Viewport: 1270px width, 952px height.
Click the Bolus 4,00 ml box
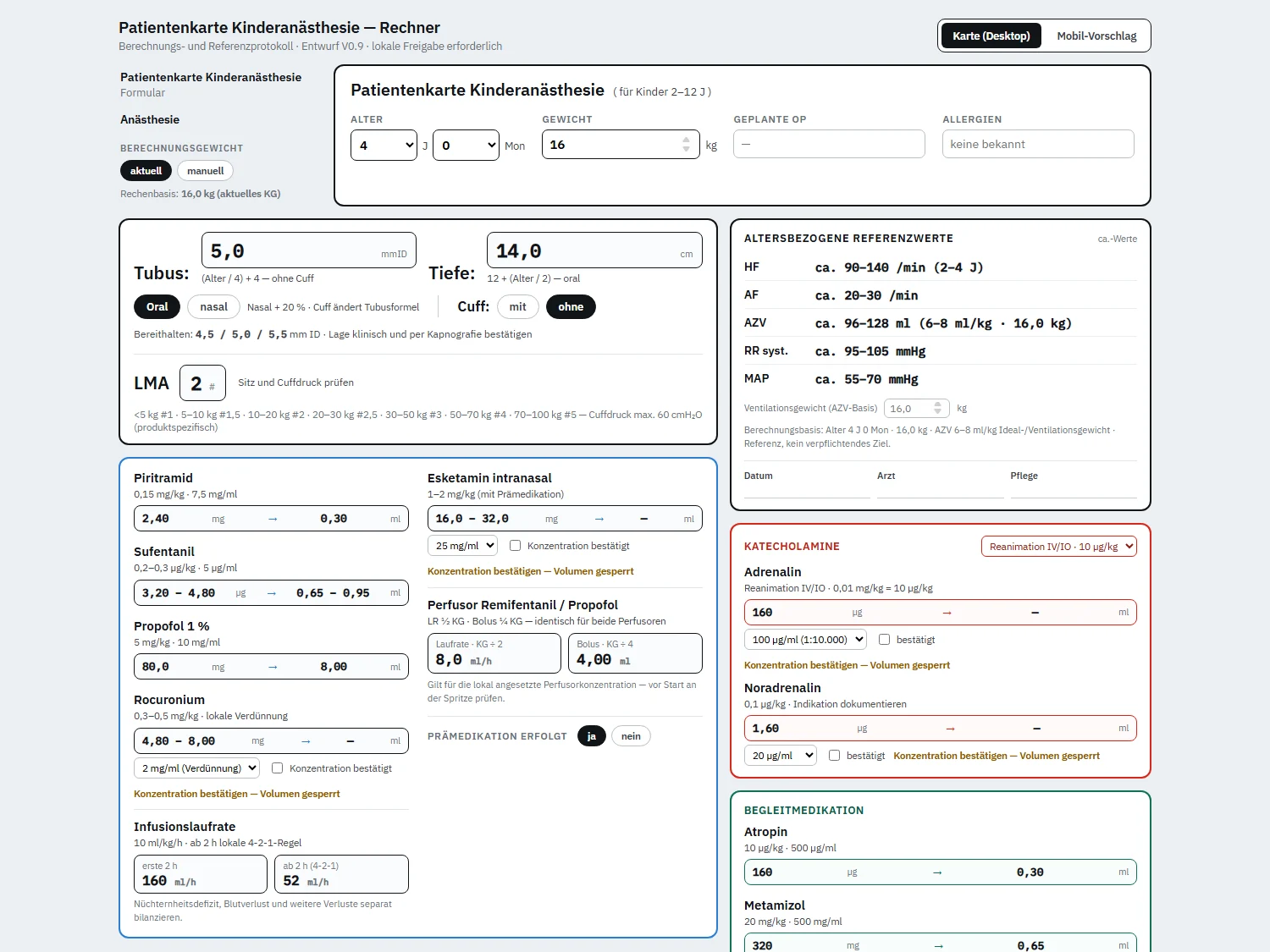(x=635, y=653)
